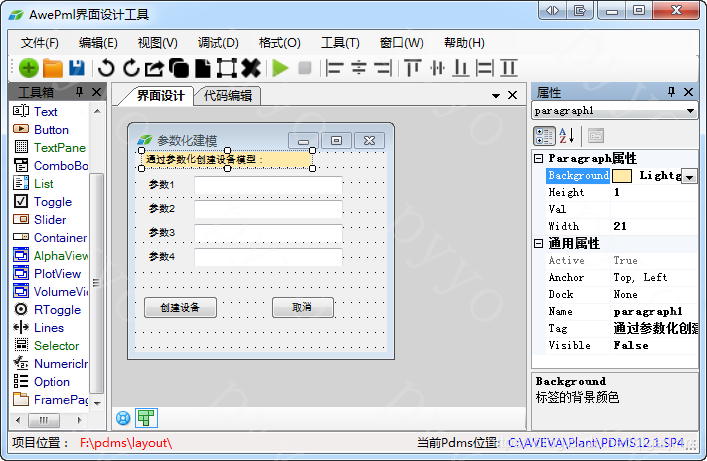Click the Delete X toolbar icon
707x461 pixels.
[251, 68]
